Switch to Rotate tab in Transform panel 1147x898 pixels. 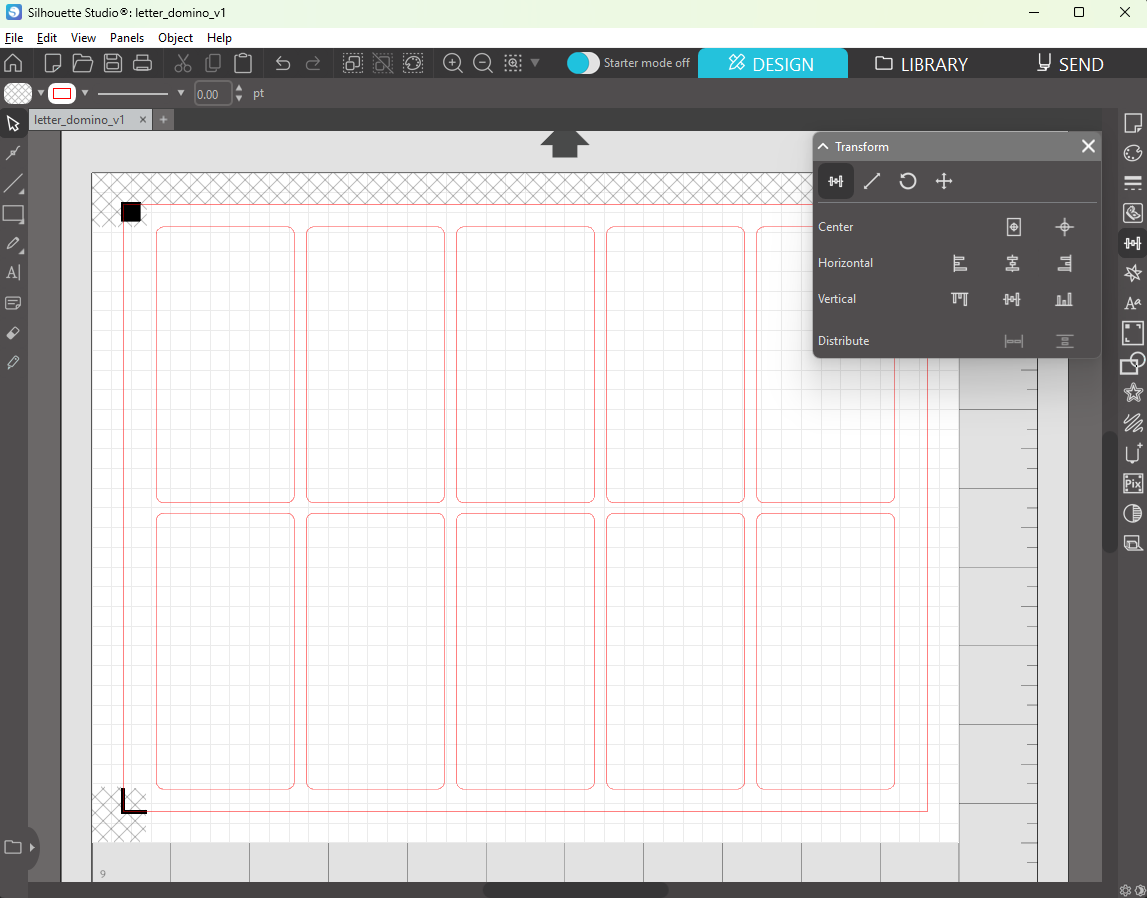click(908, 181)
